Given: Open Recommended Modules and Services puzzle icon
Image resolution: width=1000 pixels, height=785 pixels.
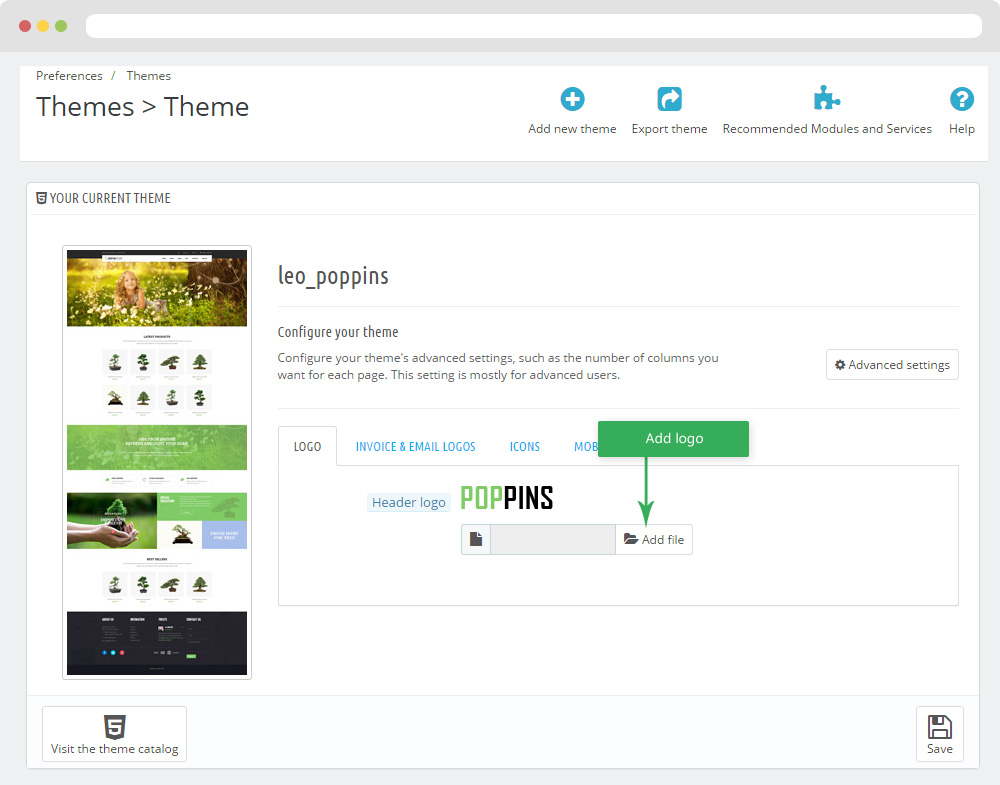Looking at the screenshot, I should coord(826,99).
